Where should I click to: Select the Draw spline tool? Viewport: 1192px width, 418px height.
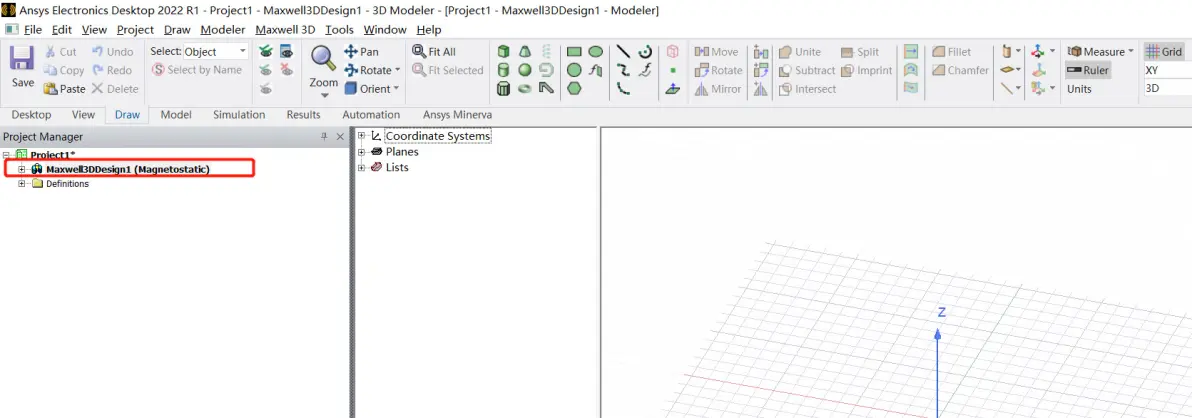click(x=623, y=70)
